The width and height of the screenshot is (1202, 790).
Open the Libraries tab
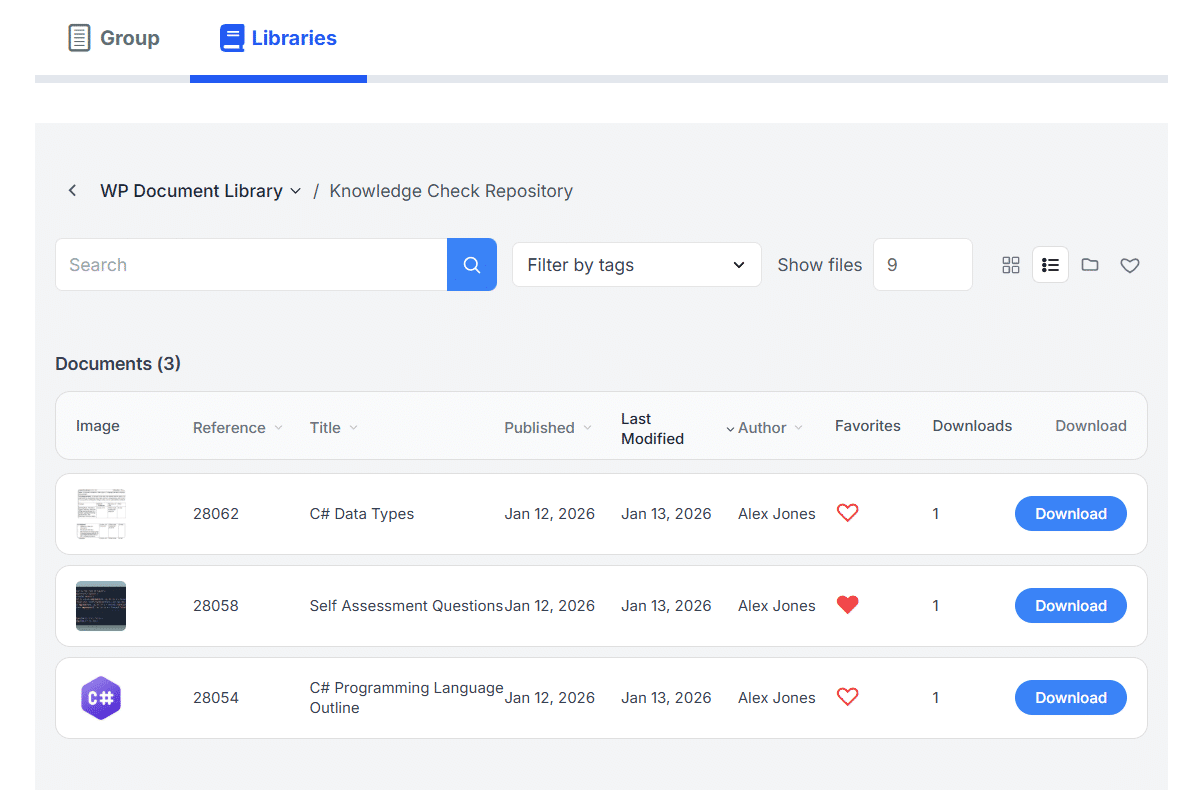tap(278, 39)
